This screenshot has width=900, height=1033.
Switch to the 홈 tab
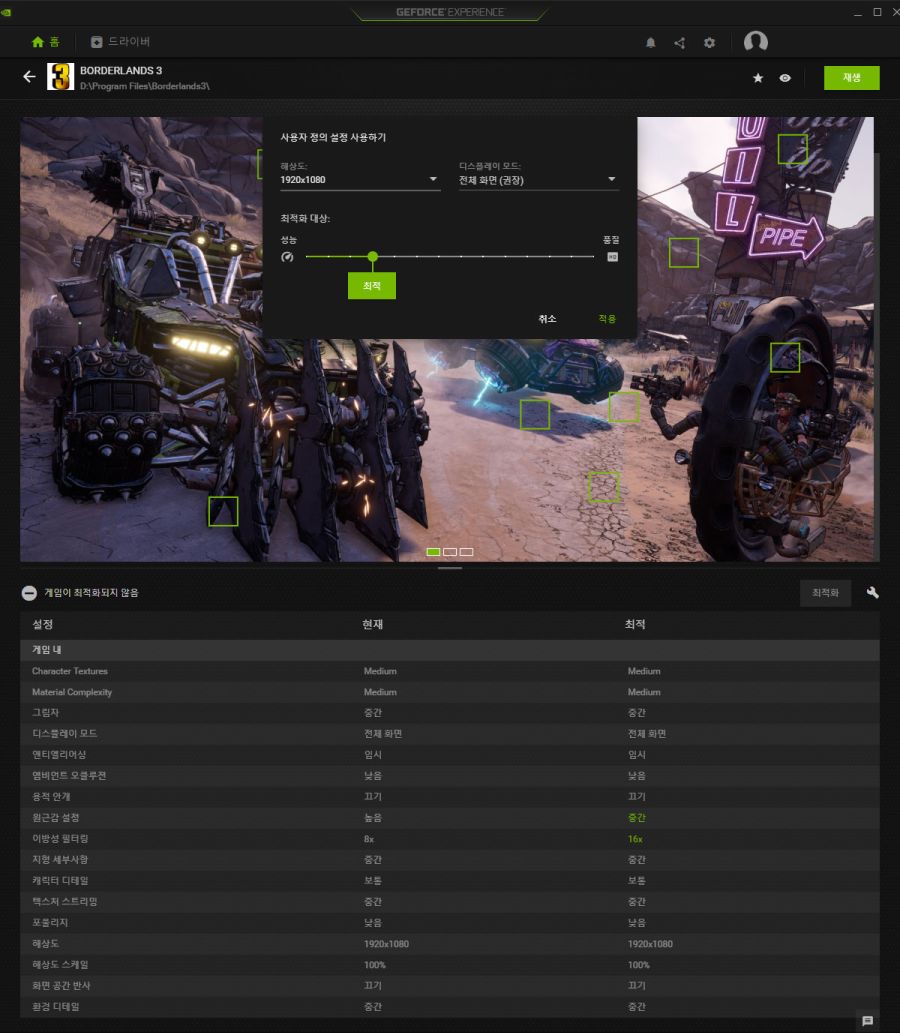[45, 42]
